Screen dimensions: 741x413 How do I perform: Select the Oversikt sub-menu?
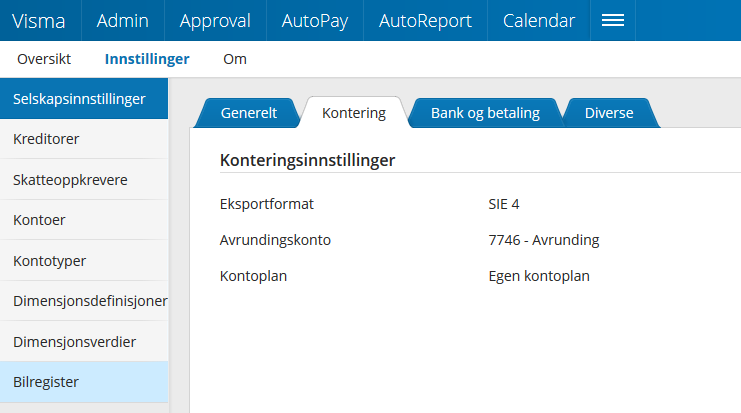(44, 59)
